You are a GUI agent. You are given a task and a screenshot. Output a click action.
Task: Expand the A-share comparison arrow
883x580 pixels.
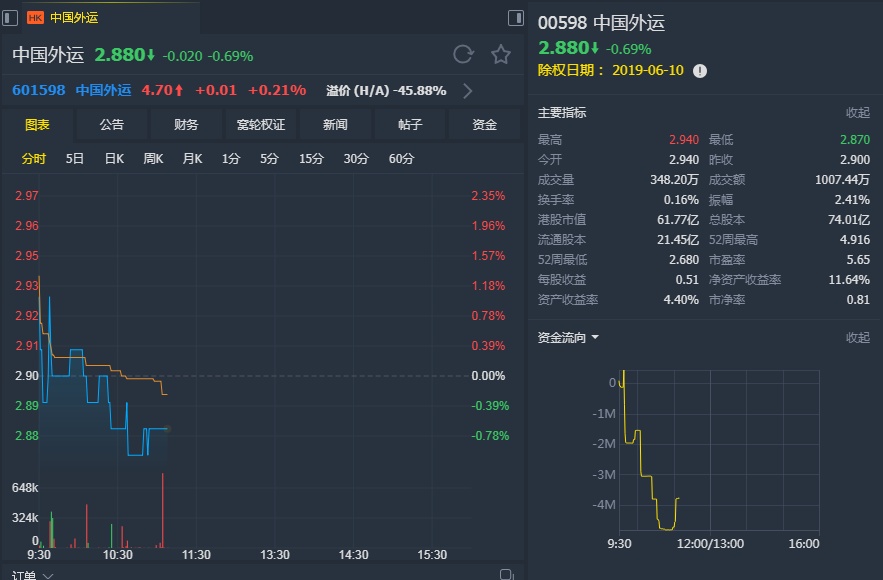(x=467, y=91)
